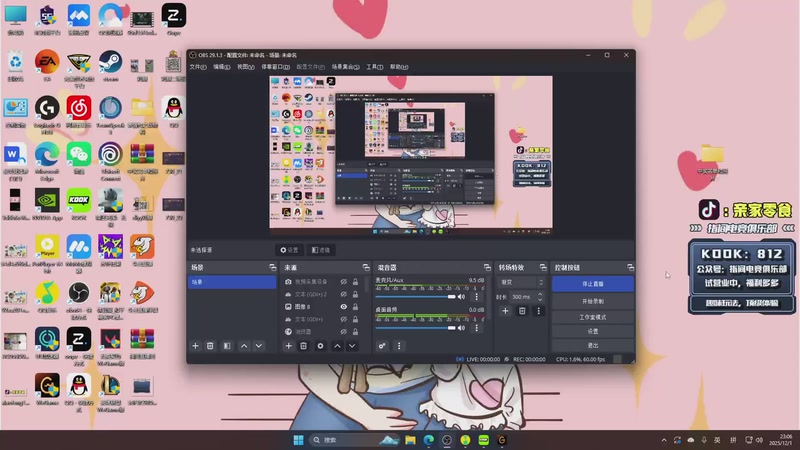Move the scene up with arrow
Screen dimensions: 800x450
(x=244, y=346)
